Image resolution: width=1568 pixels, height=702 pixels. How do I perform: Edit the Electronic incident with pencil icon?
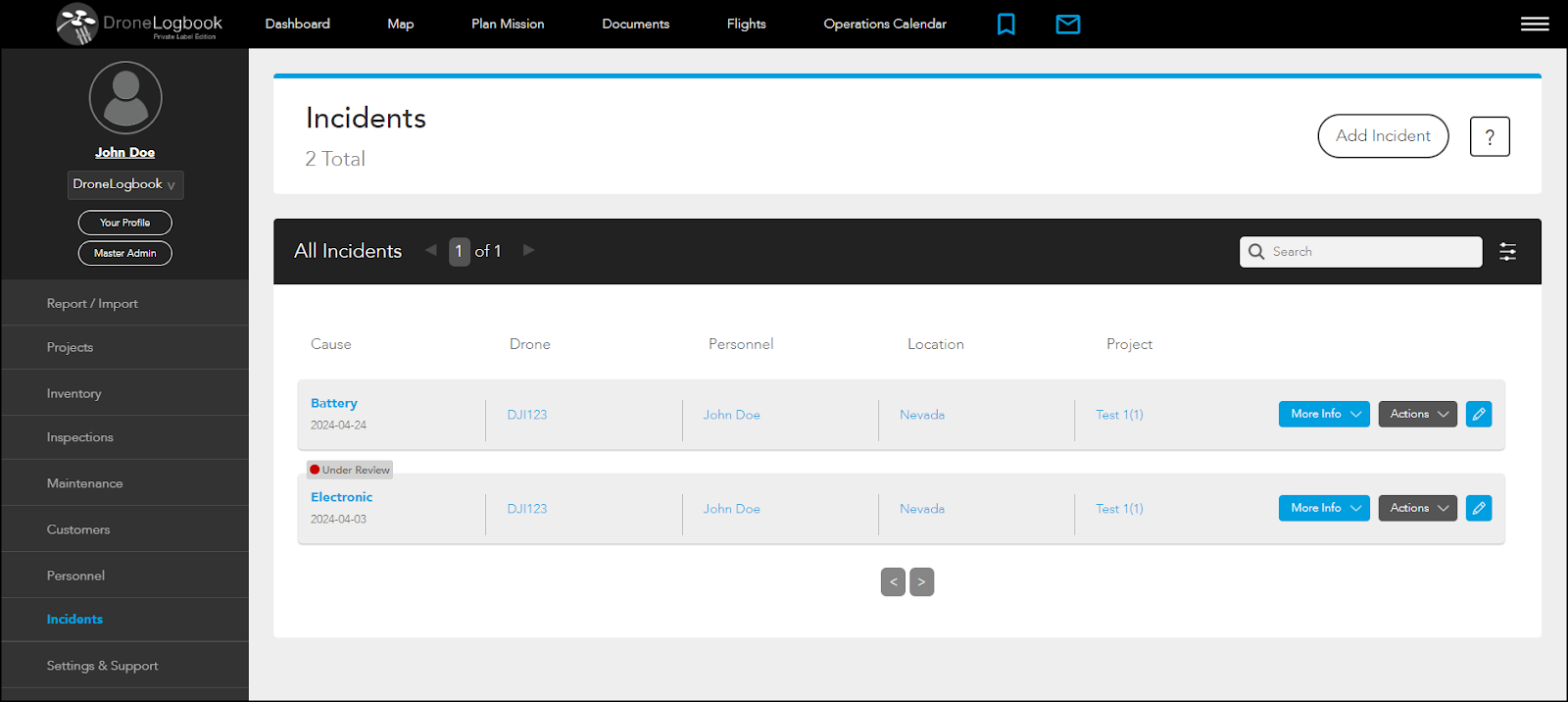point(1479,508)
